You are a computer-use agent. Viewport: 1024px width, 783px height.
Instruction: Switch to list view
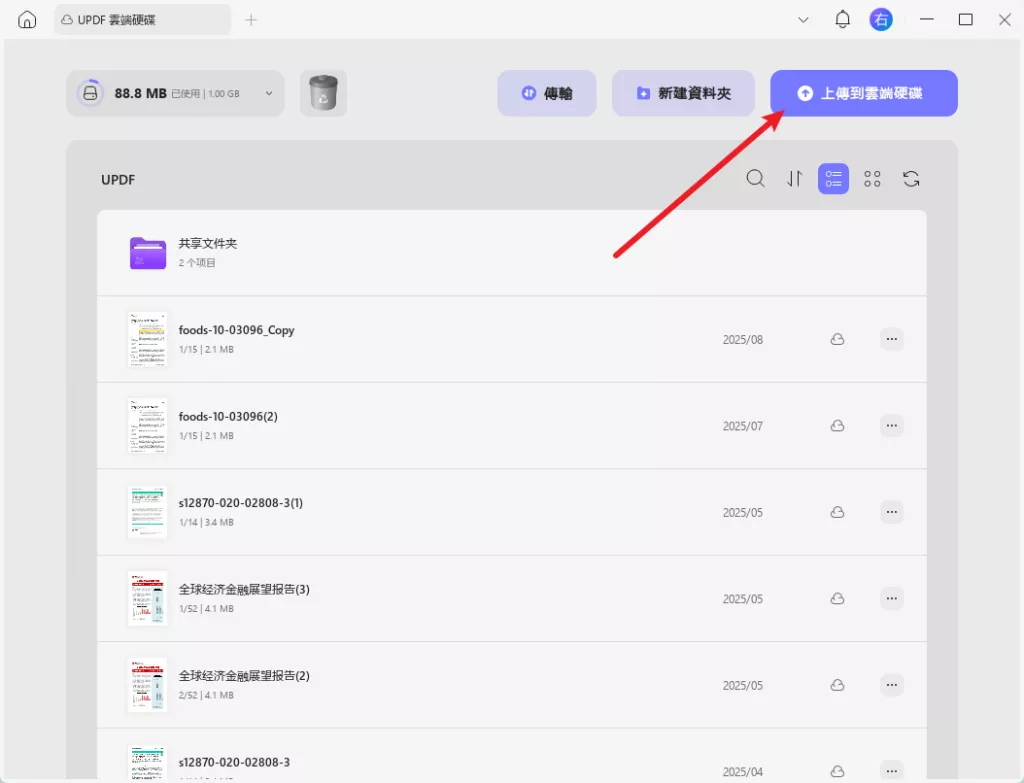click(833, 178)
